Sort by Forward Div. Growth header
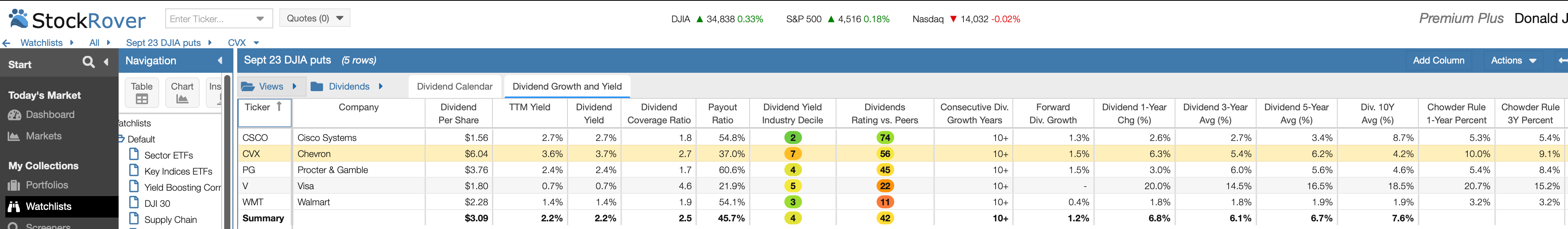The width and height of the screenshot is (1568, 229). tap(1053, 113)
